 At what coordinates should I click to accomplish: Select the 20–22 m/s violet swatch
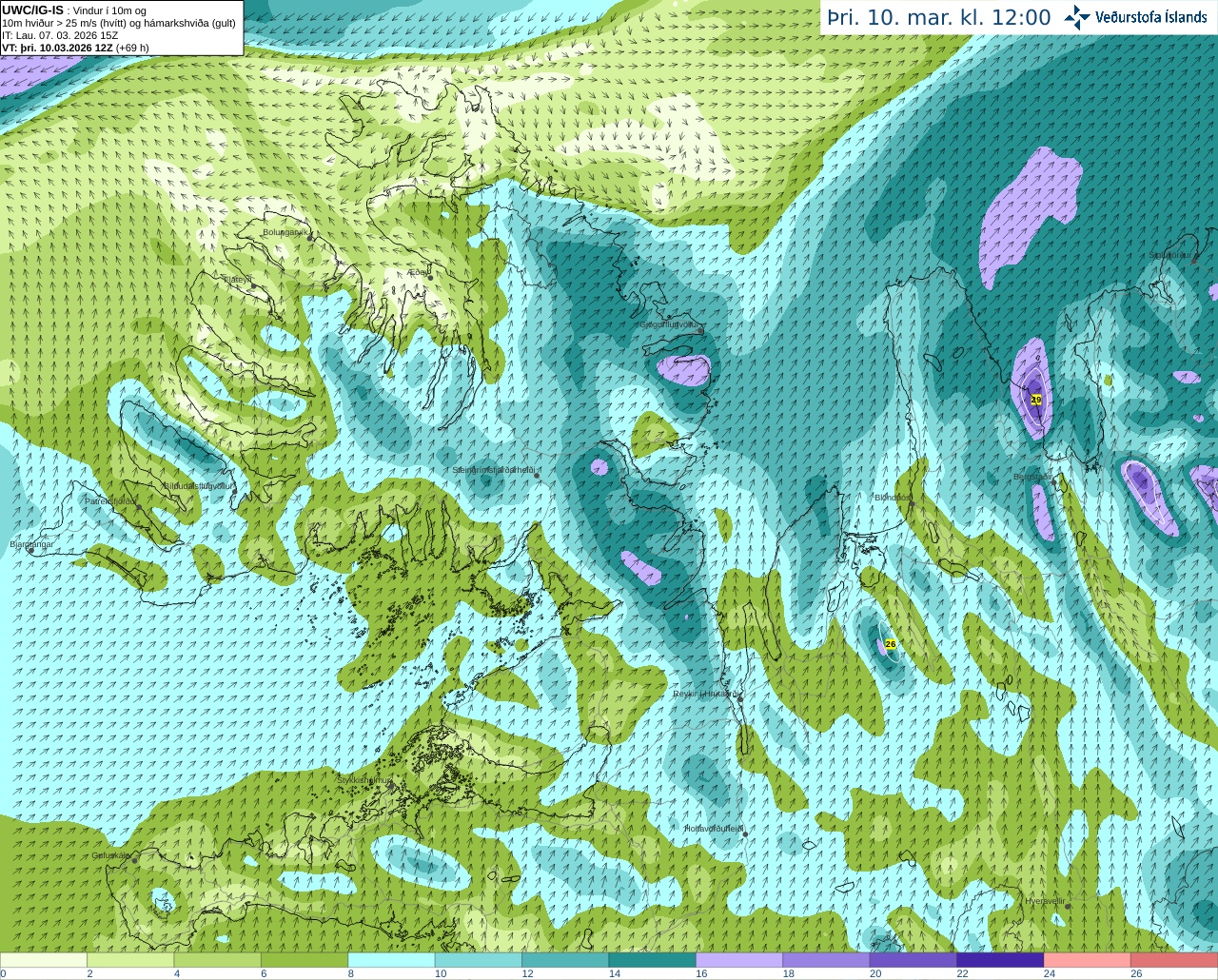[913, 960]
